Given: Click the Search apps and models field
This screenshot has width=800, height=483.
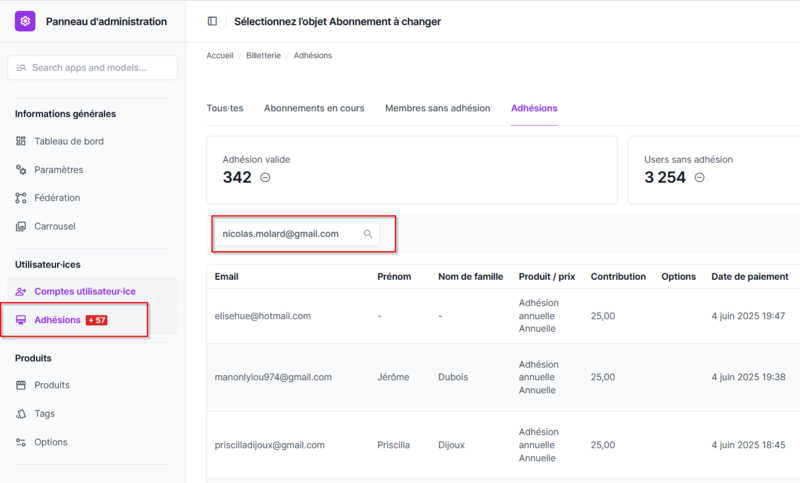Looking at the screenshot, I should (x=92, y=68).
